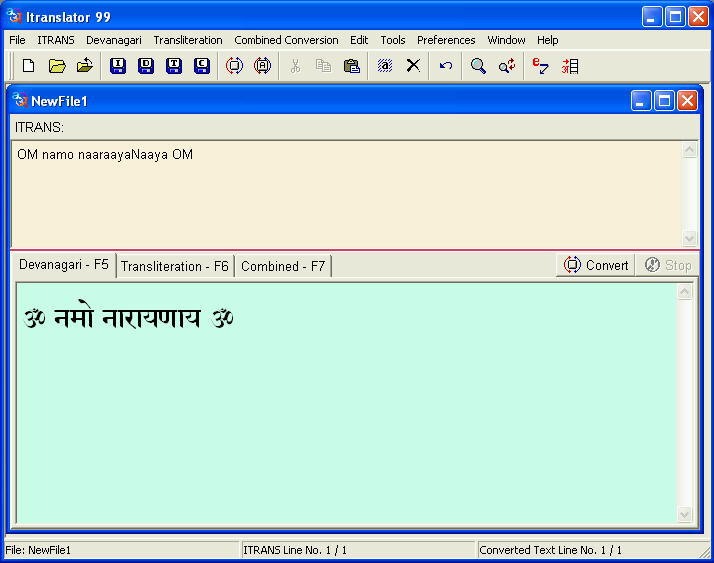Click the Convert All icon with letter A

click(x=263, y=66)
